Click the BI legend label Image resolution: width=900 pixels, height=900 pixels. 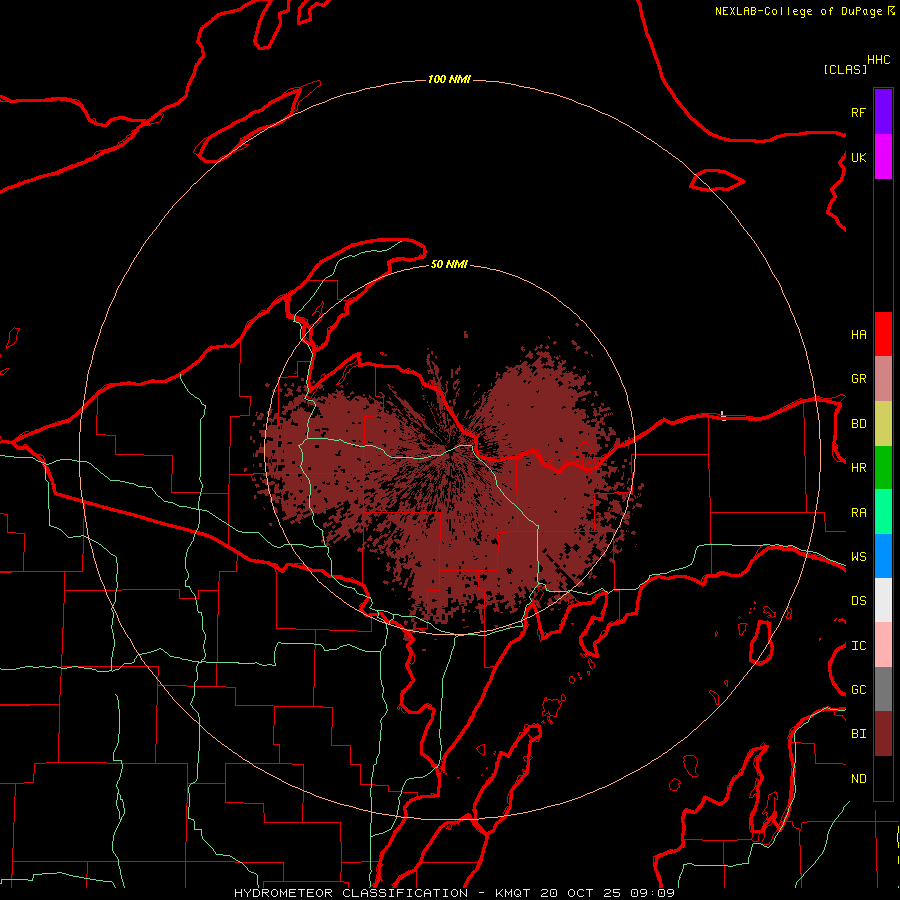859,734
